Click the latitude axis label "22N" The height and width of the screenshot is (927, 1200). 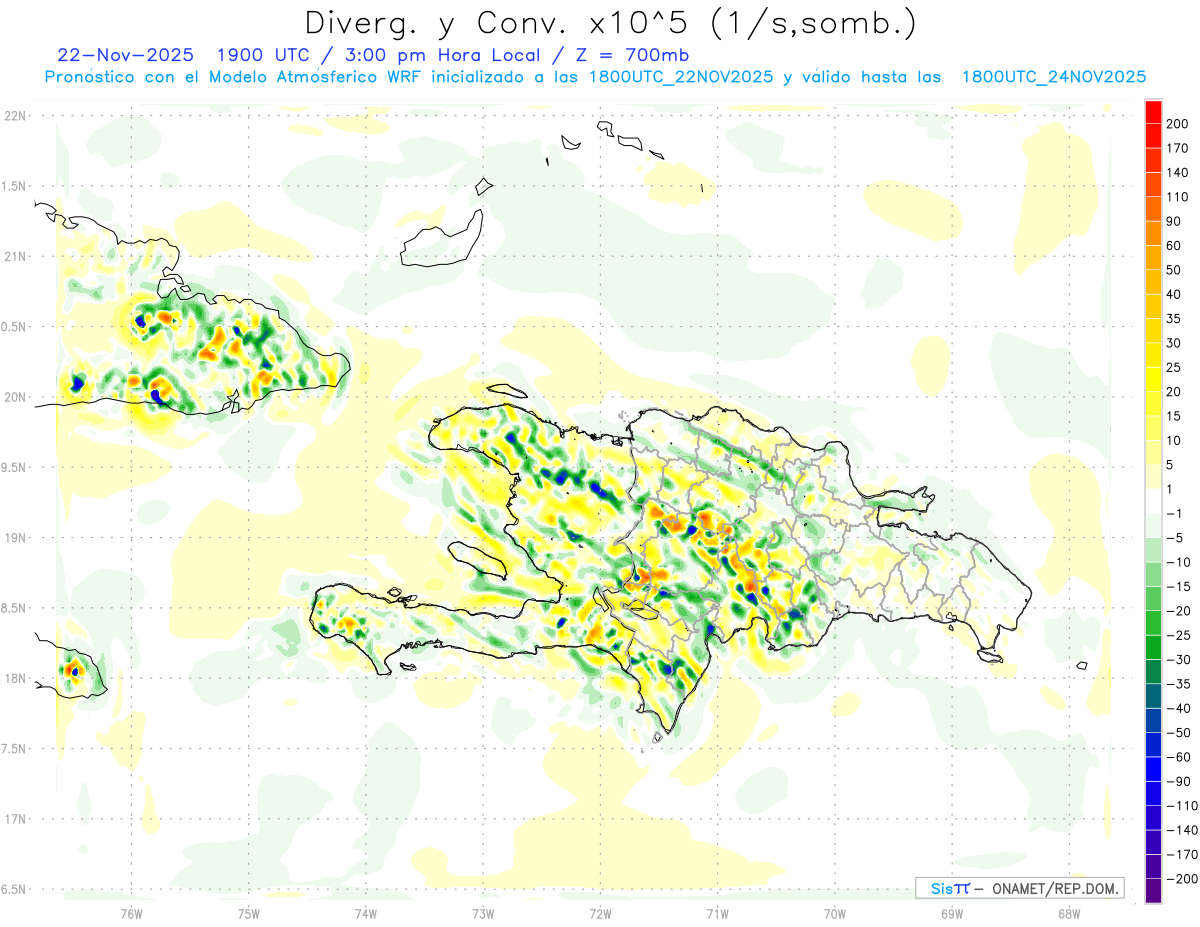point(14,116)
